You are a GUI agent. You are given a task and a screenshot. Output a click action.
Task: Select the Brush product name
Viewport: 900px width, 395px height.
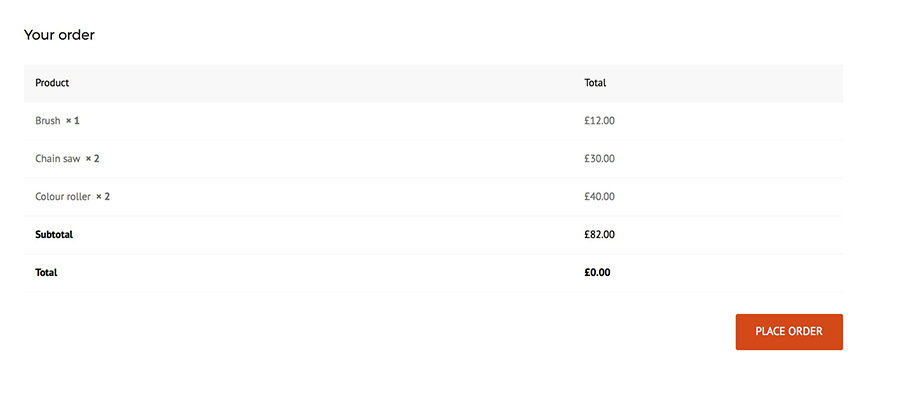click(x=48, y=121)
